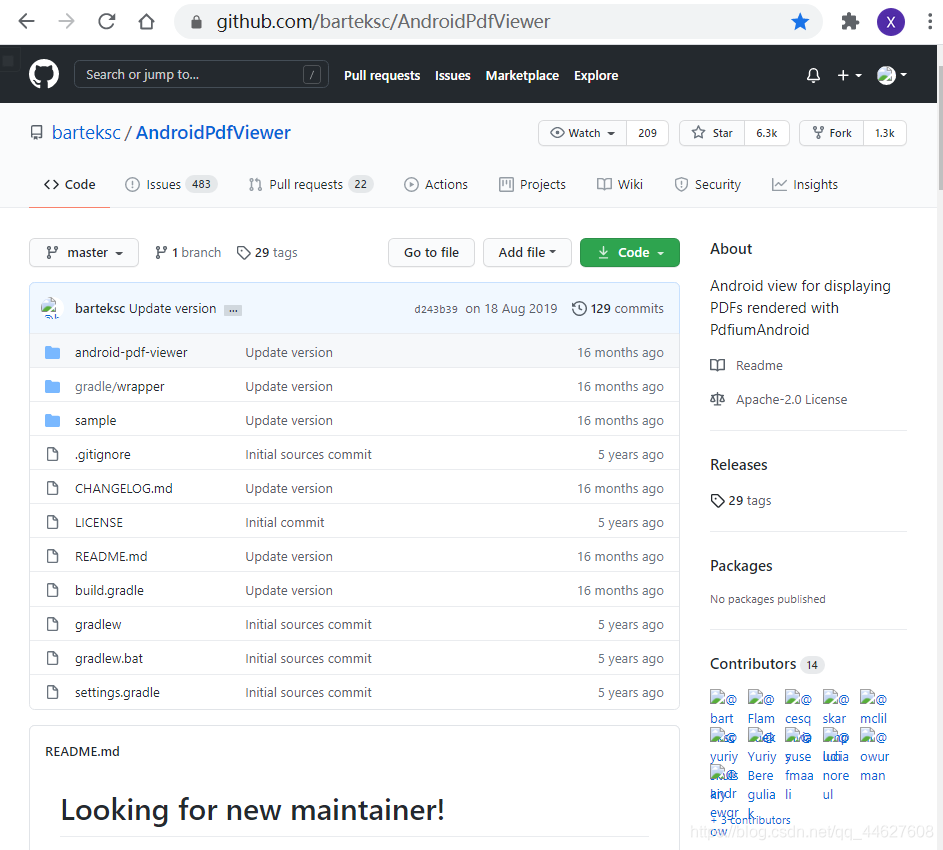943x850 pixels.
Task: Switch to the Projects tab
Action: click(x=532, y=185)
